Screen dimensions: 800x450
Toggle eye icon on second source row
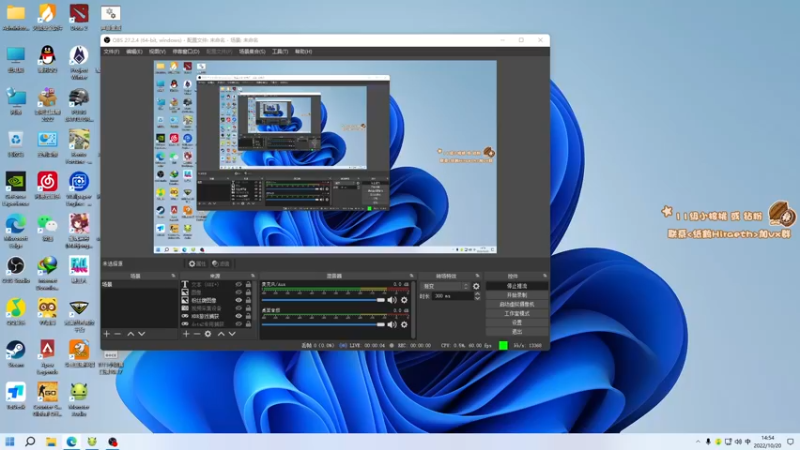point(238,292)
